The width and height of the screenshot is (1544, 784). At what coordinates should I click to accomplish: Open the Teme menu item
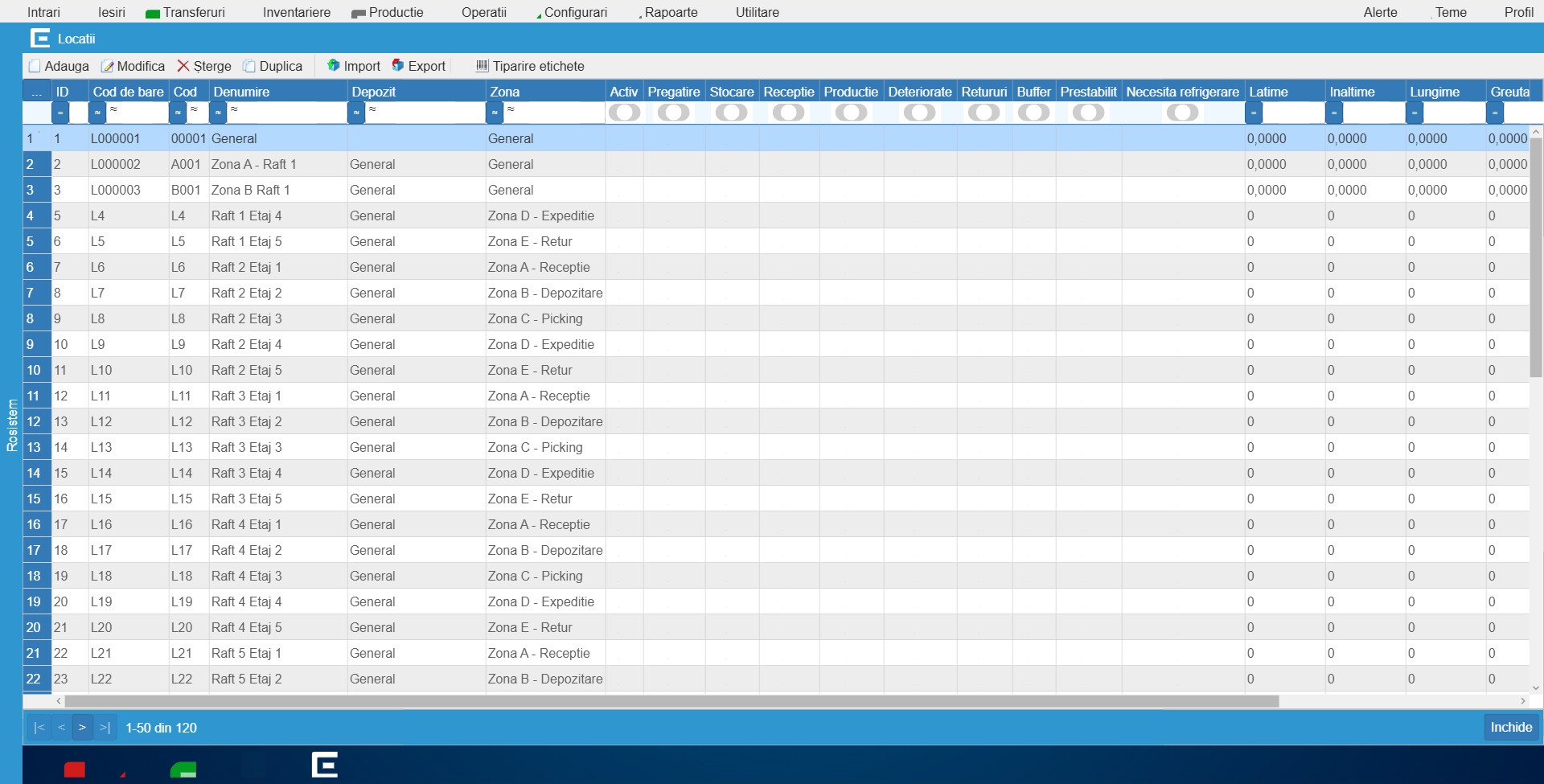(1451, 12)
